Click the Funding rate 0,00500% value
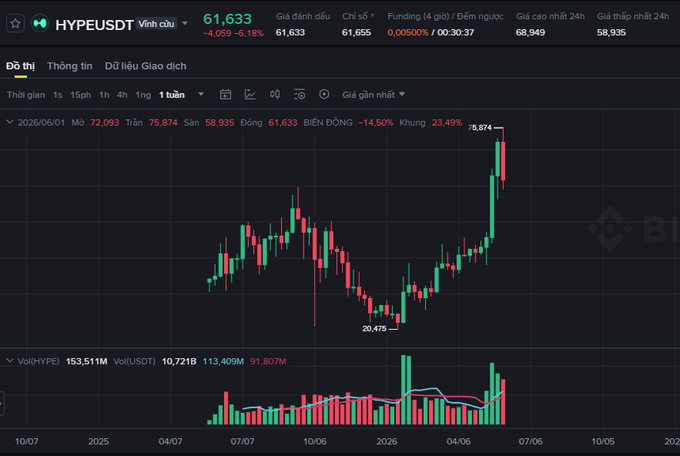The image size is (680, 456). coord(408,33)
